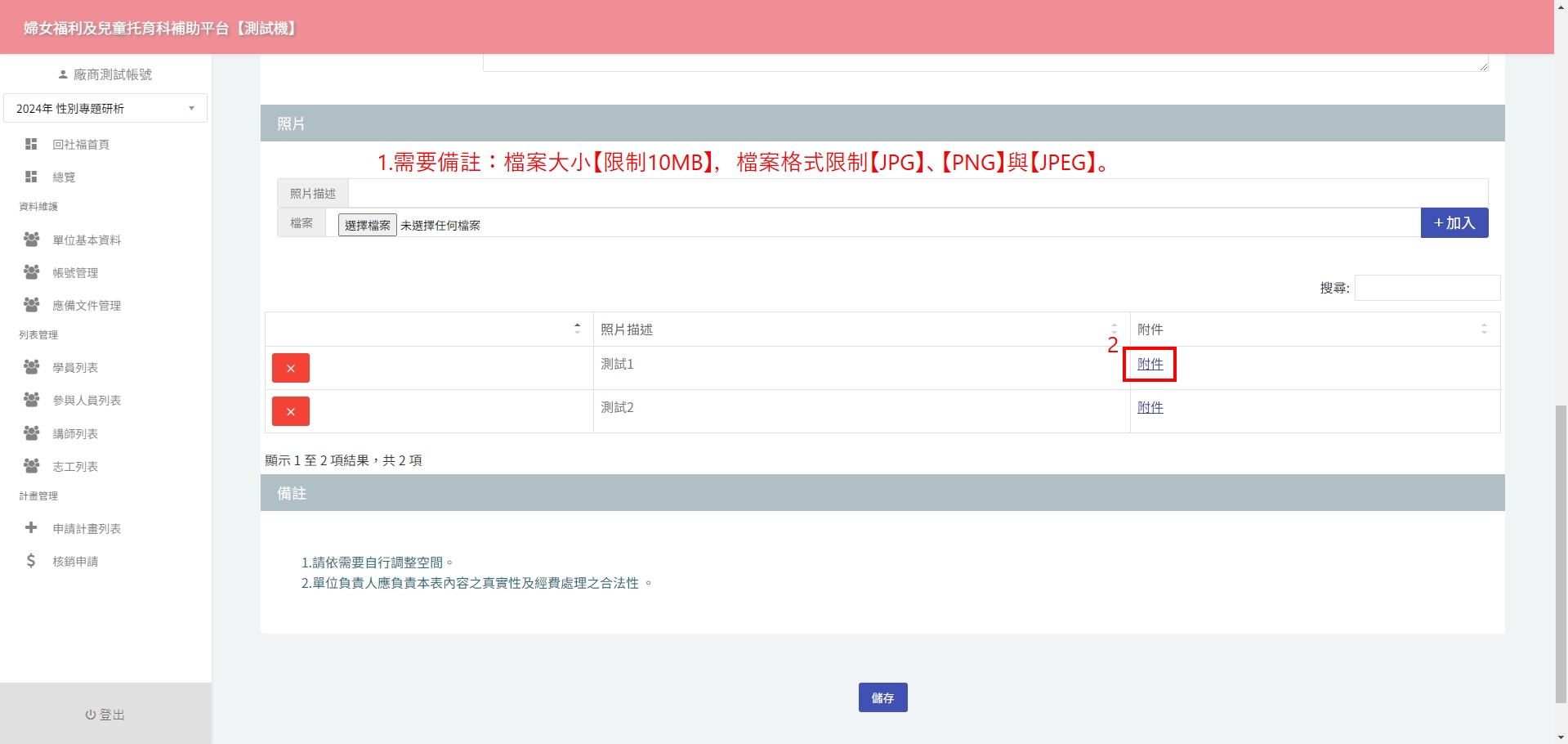The height and width of the screenshot is (744, 1568).
Task: Click the 總覽 dashboard icon
Action: [x=31, y=177]
